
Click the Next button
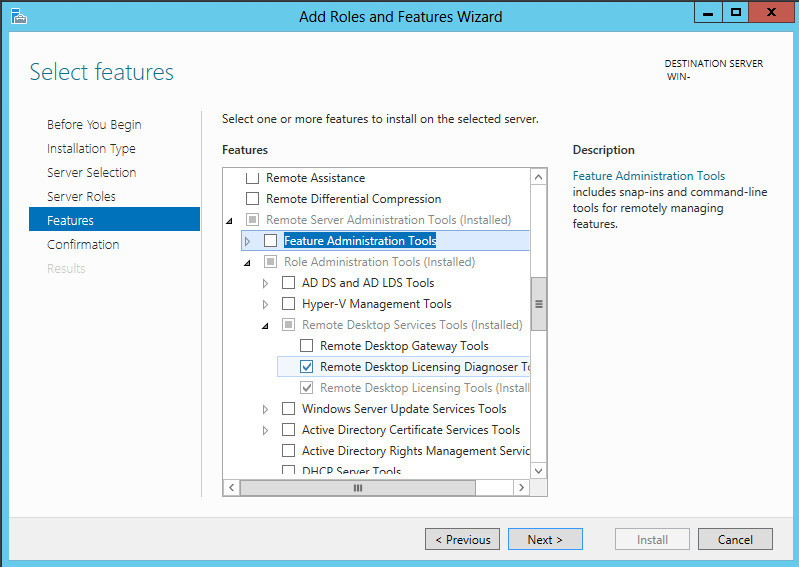tap(545, 539)
